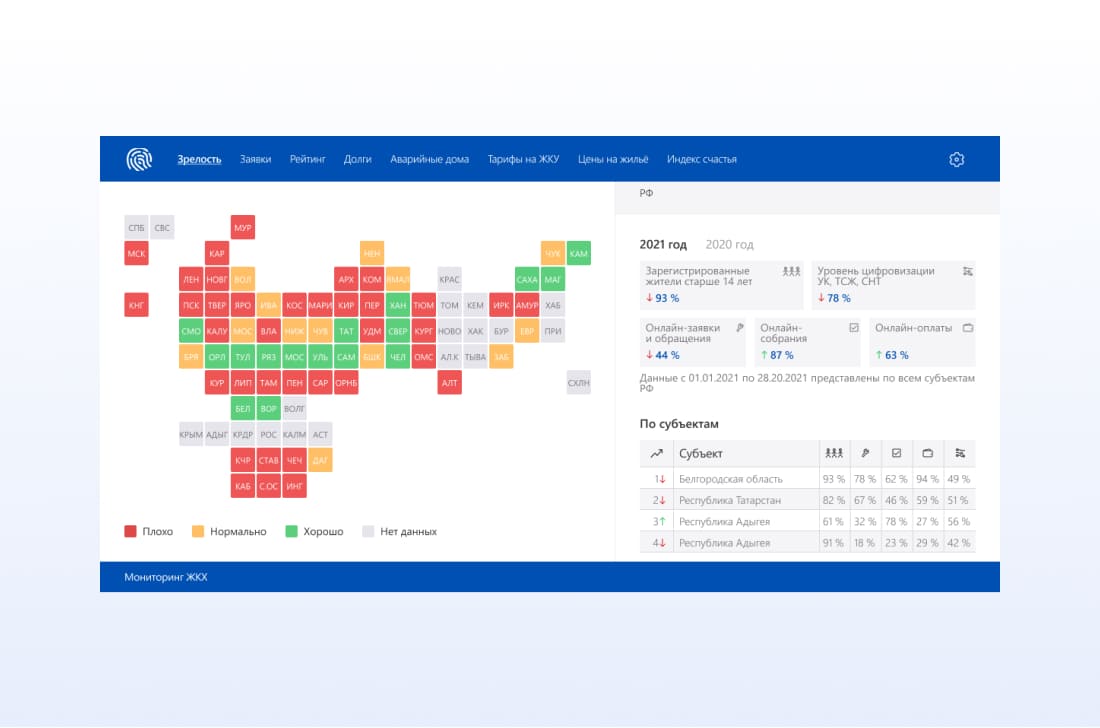Click the red Плохо legend swatch
Image resolution: width=1100 pixels, height=728 pixels.
click(130, 531)
